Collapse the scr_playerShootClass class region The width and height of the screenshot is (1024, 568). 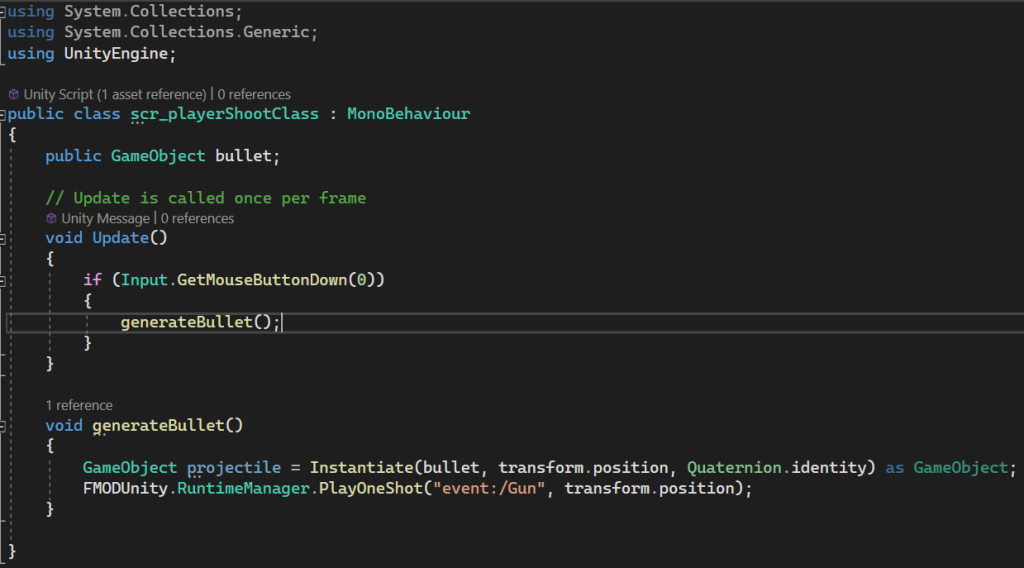click(x=4, y=114)
